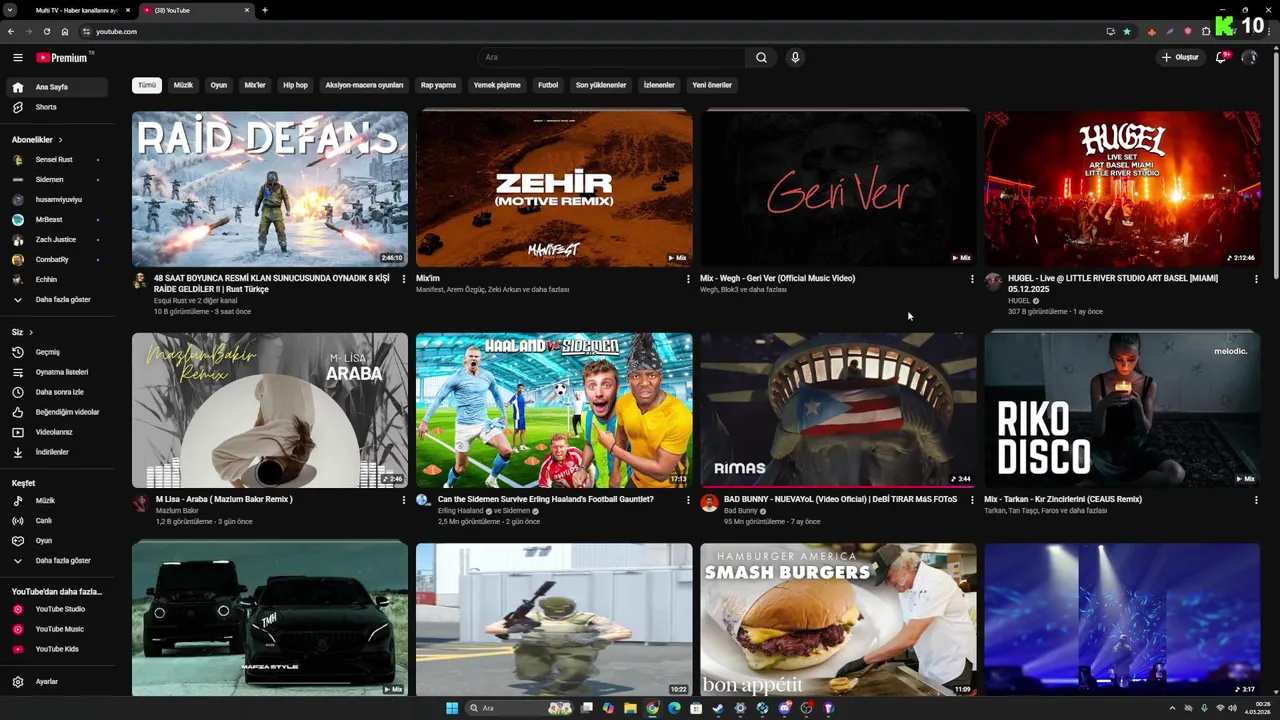1280x720 pixels.
Task: Select the Son yüklenenler chip
Action: point(601,85)
